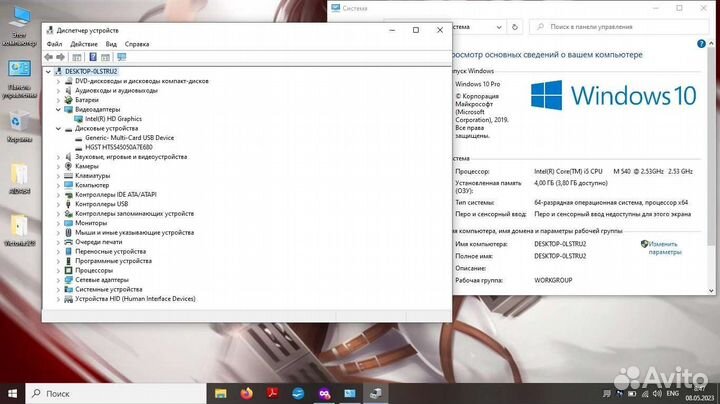Collapse the Дисковые устройства node
Viewport: 720px width, 404px height.
click(x=58, y=129)
